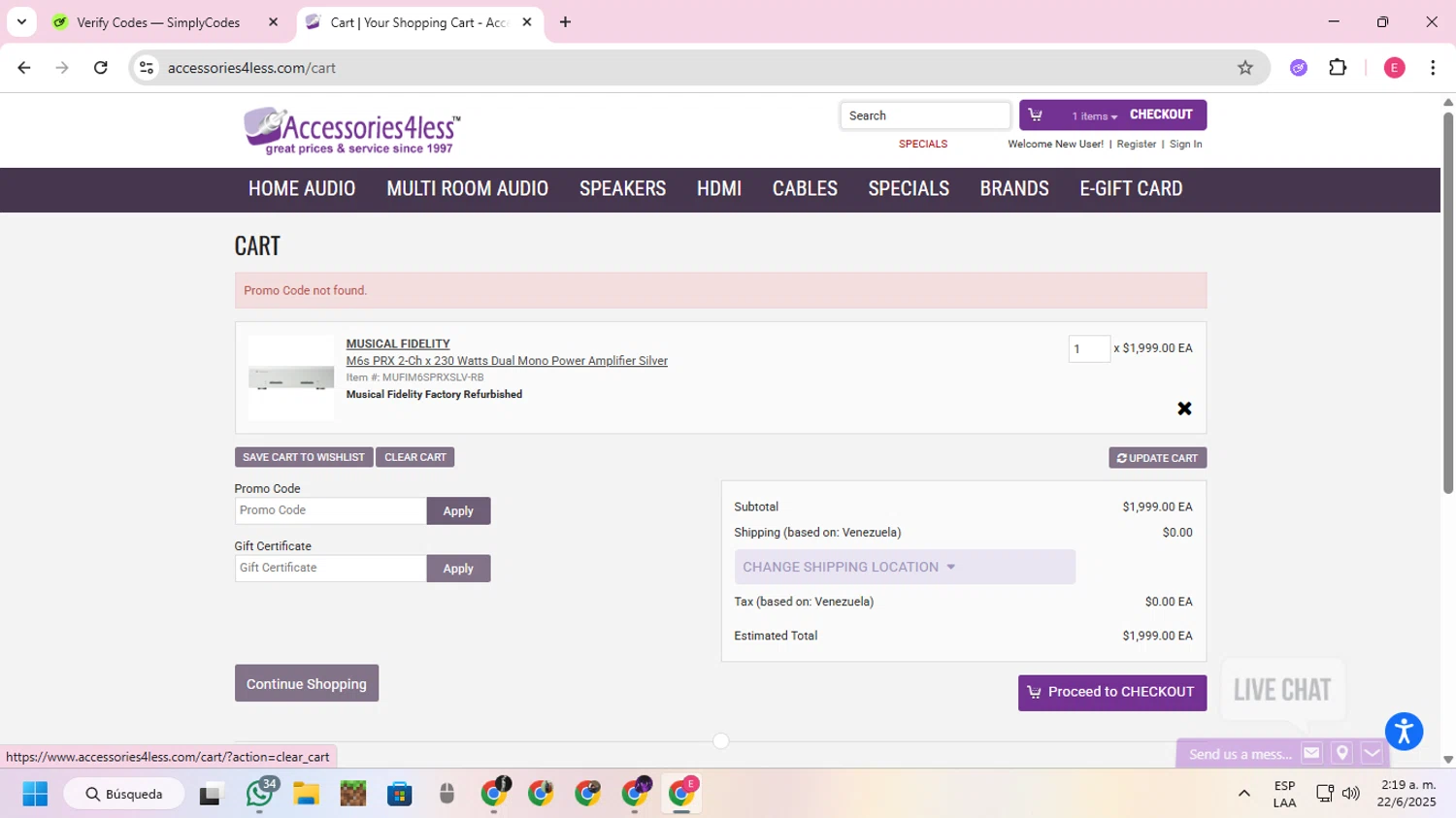1456x818 pixels.
Task: Open the BRANDS menu
Action: click(x=1014, y=188)
